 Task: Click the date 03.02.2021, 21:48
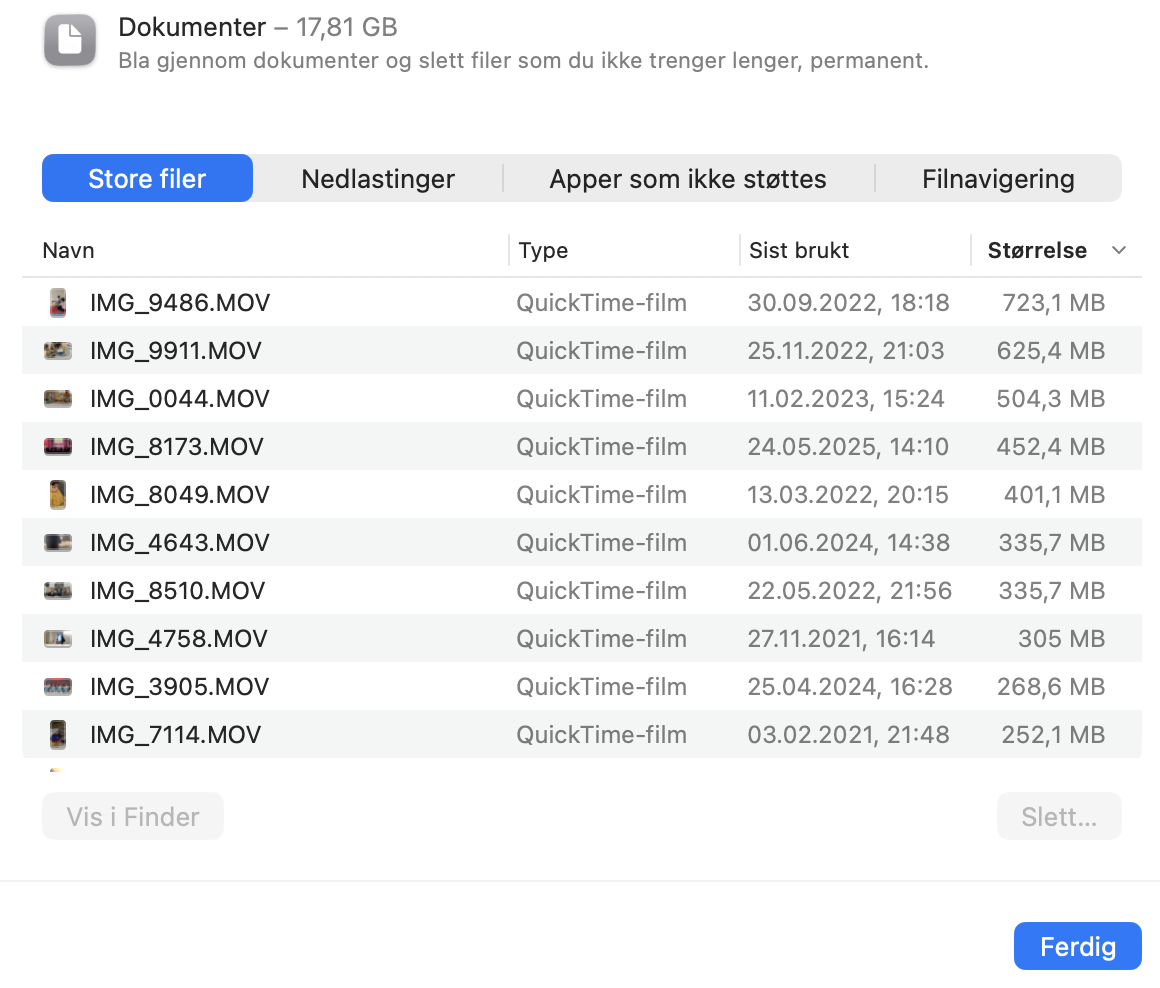click(849, 734)
